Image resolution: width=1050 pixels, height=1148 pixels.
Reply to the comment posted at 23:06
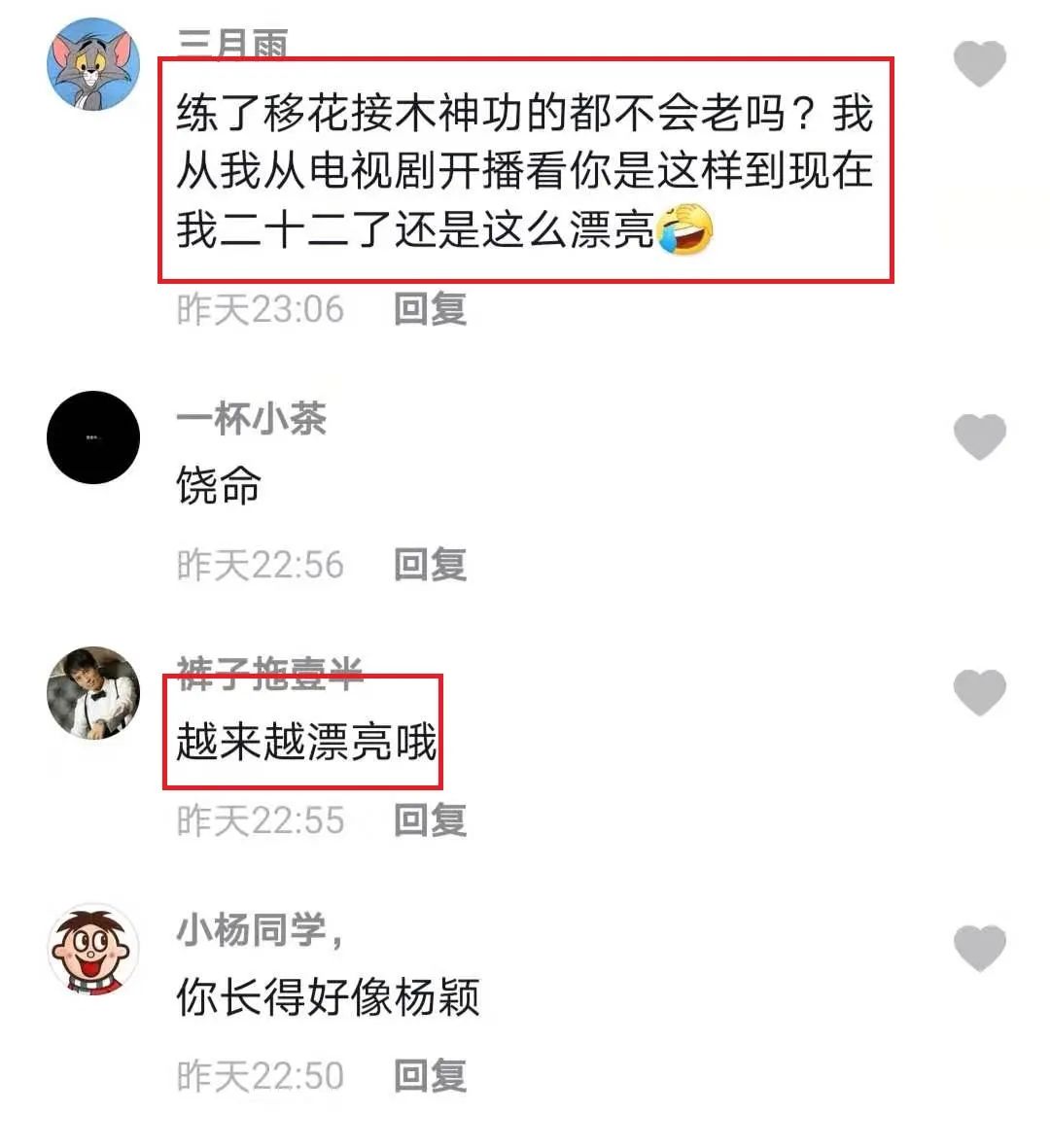430,309
